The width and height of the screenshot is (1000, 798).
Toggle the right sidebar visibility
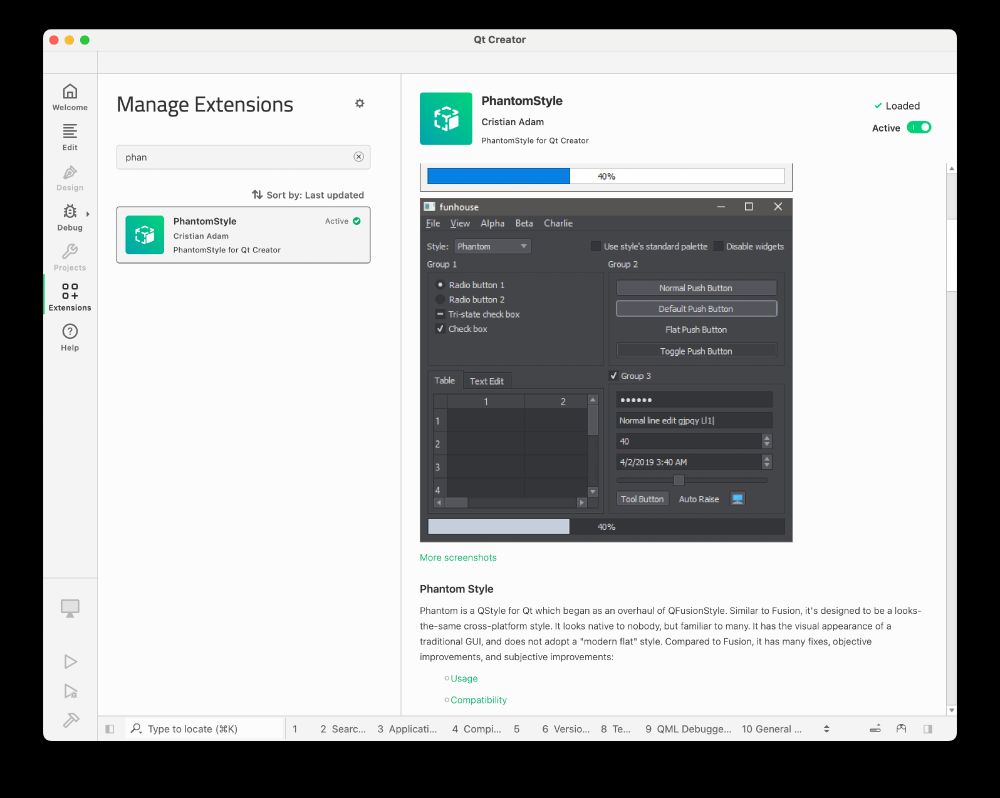tap(928, 728)
